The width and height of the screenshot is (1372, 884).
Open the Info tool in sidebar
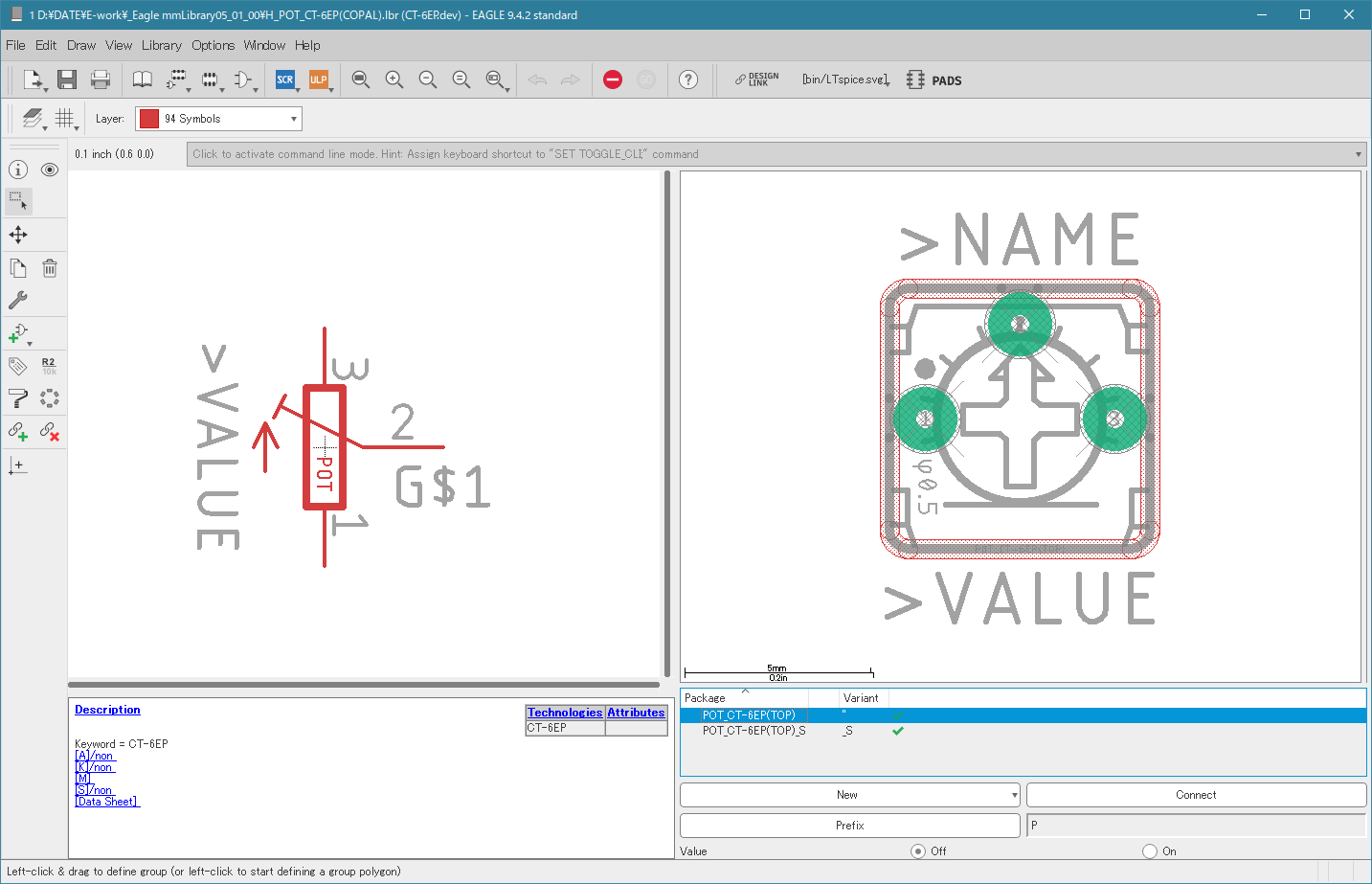[18, 170]
